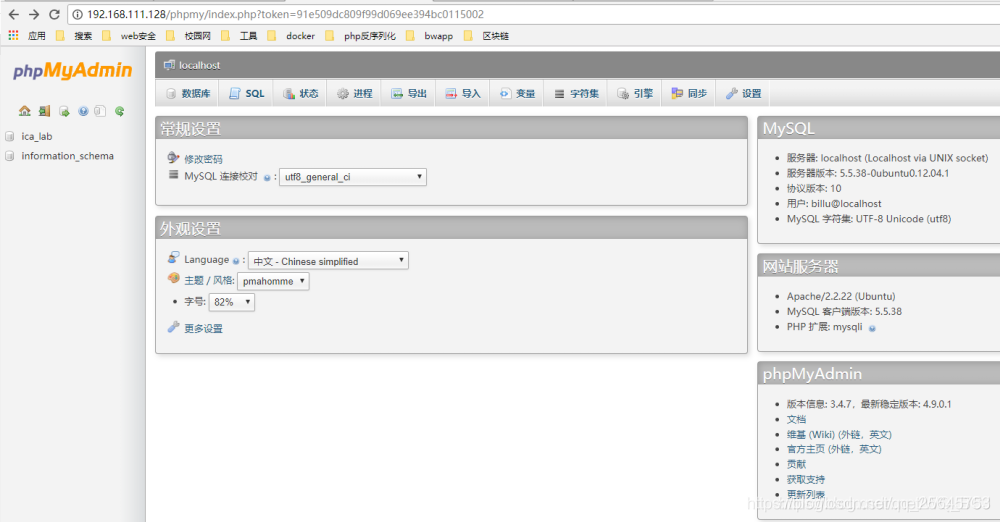Open the 导入 tab
The image size is (1000, 522).
tap(463, 94)
